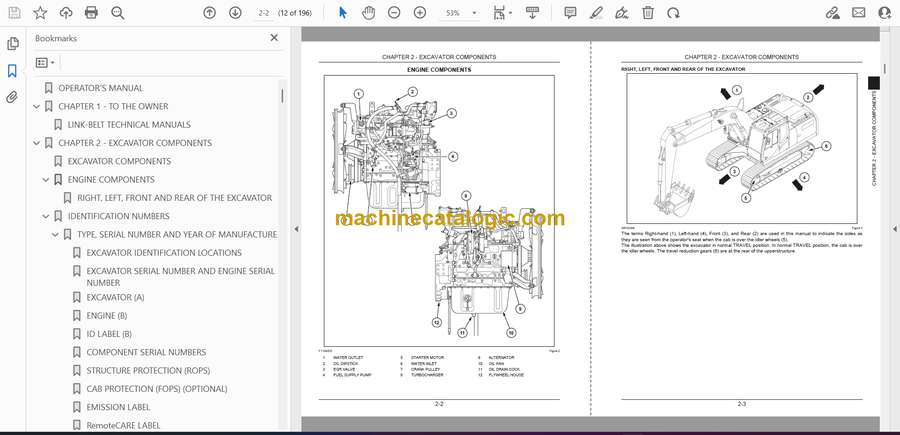
Task: Open the find text magnifier
Action: tap(118, 13)
